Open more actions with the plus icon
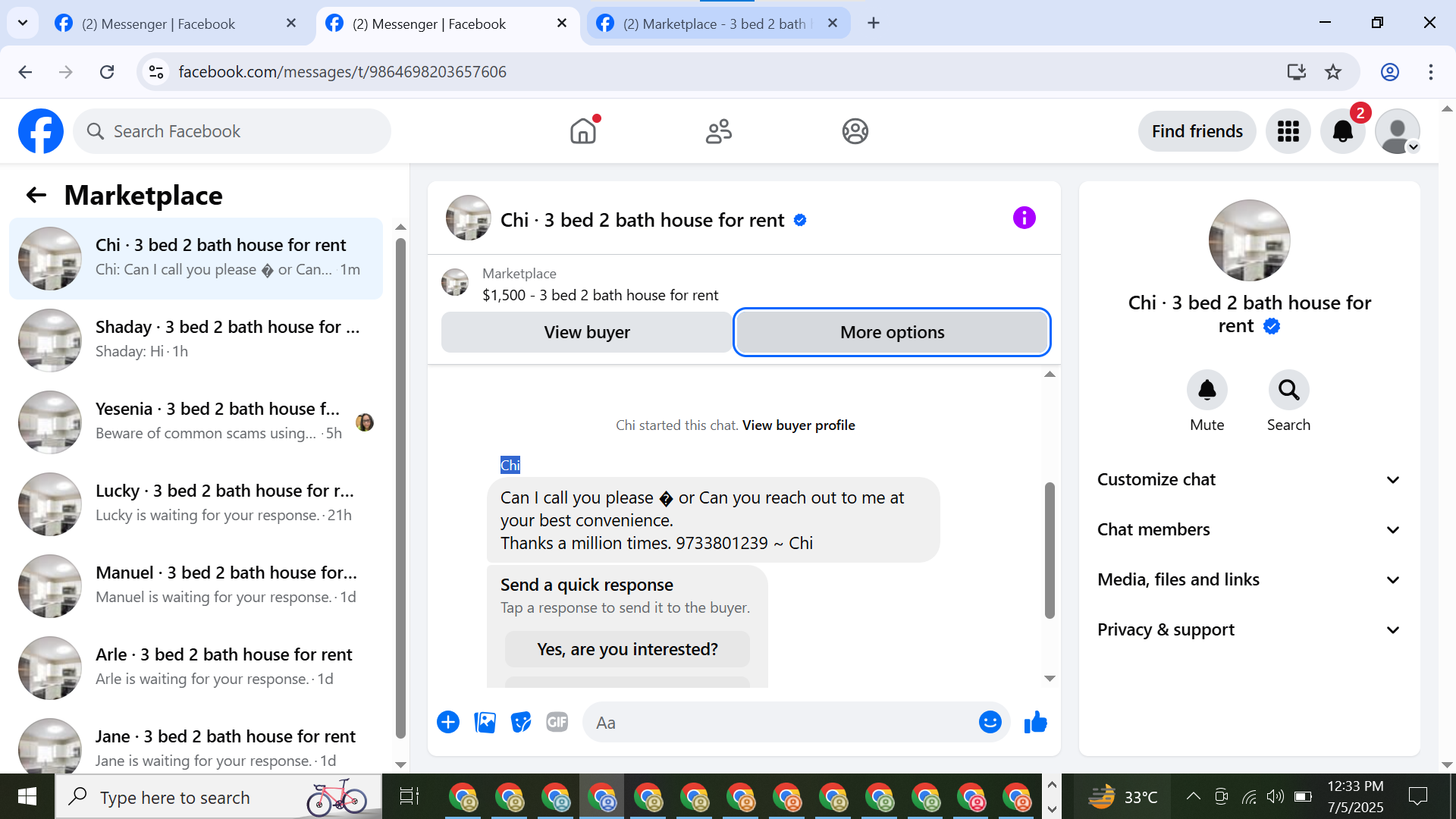 (x=448, y=723)
